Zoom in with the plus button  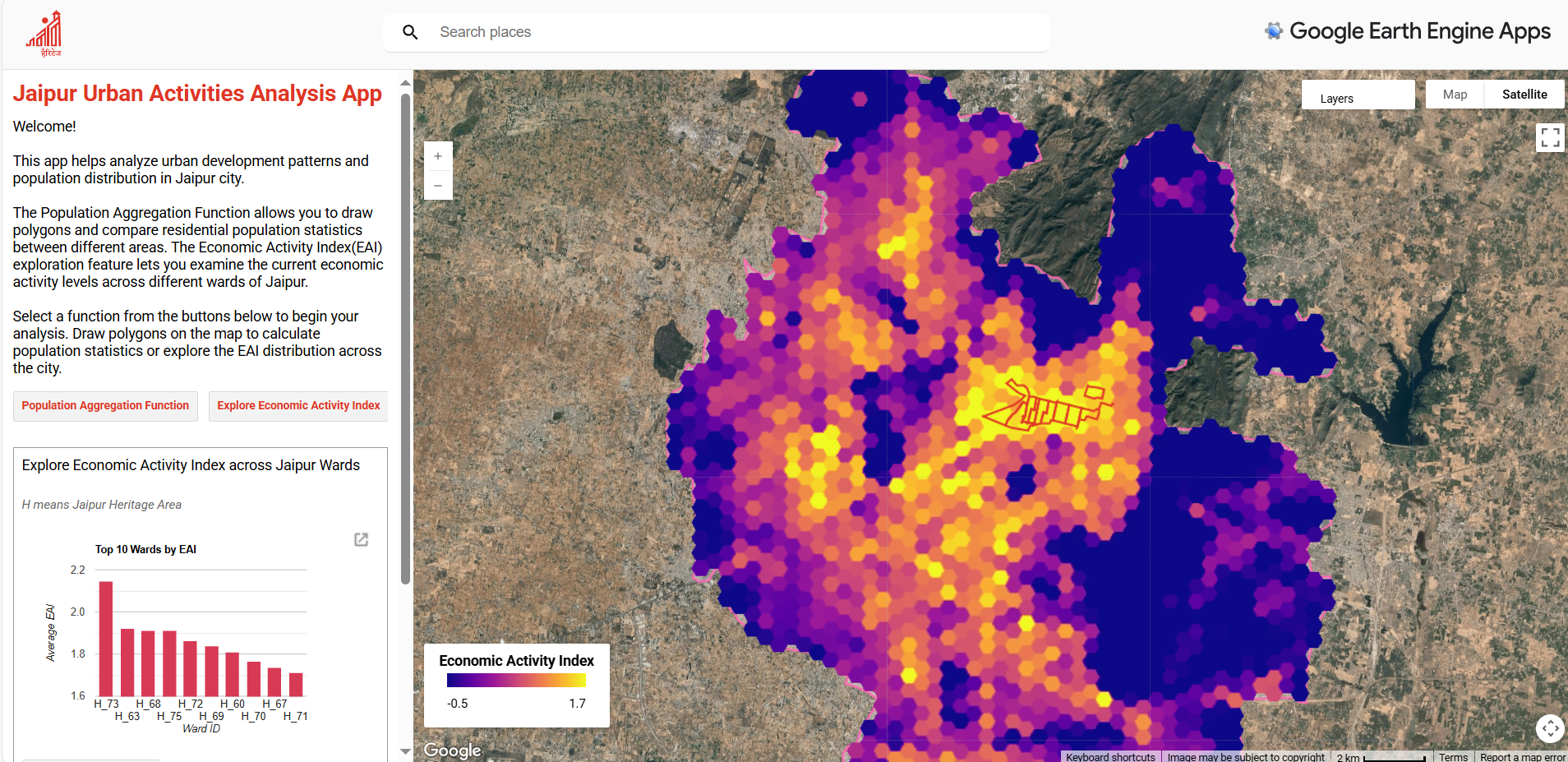coord(438,156)
